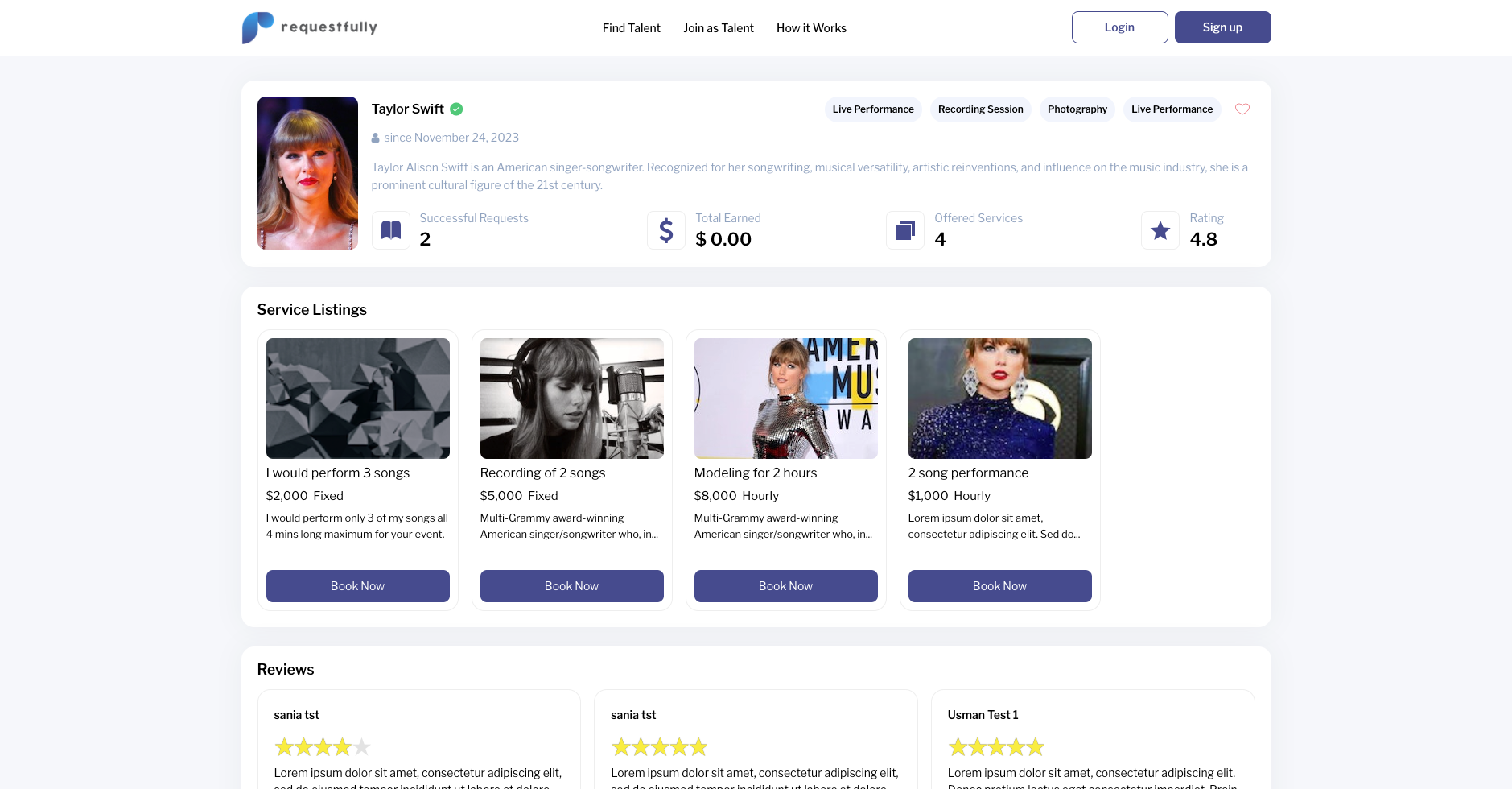Book Now for Recording of 2 songs
This screenshot has height=789, width=1512.
(572, 586)
